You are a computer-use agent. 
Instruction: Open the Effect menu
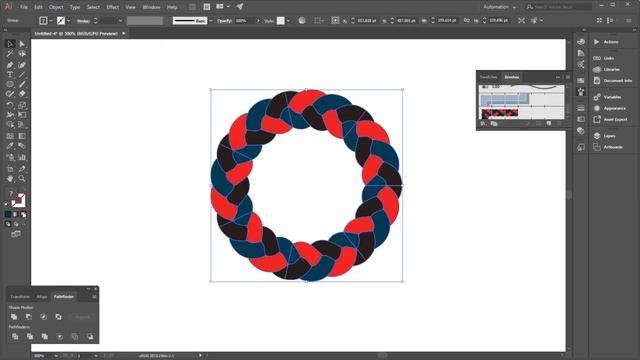[x=112, y=7]
